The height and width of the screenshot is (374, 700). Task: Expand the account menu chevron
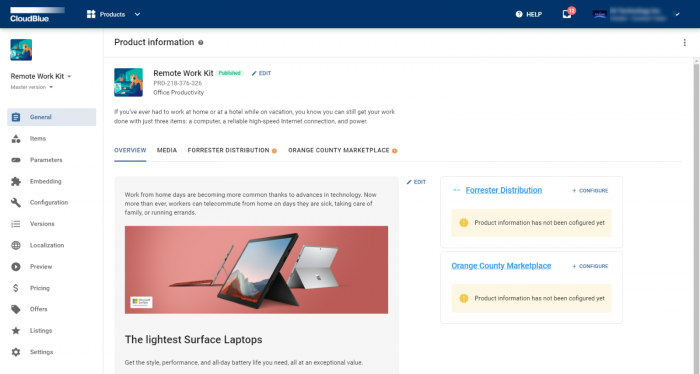point(678,14)
